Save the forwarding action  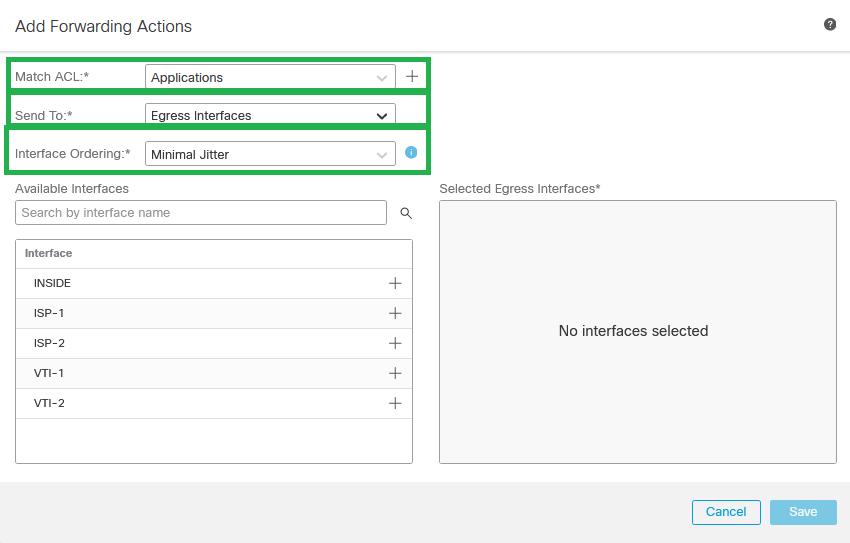click(803, 512)
